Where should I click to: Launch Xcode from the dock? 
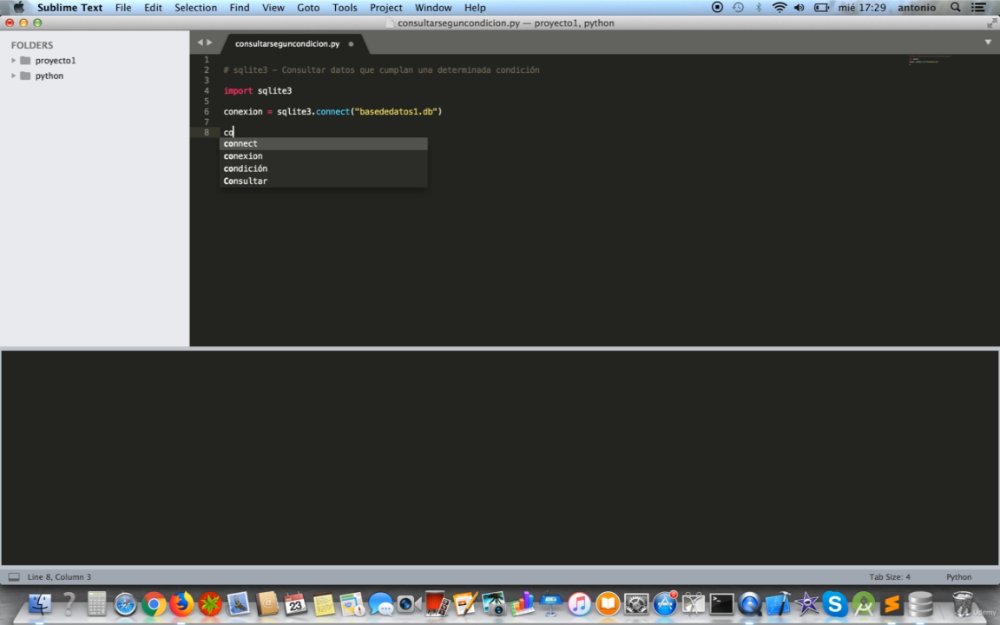[x=778, y=604]
